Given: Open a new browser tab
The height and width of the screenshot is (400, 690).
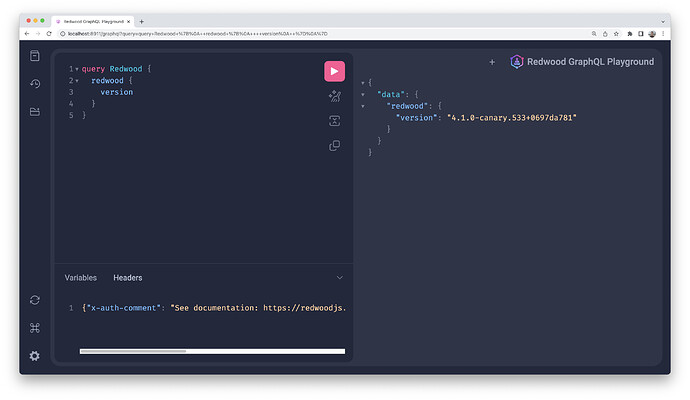Looking at the screenshot, I should [x=142, y=21].
